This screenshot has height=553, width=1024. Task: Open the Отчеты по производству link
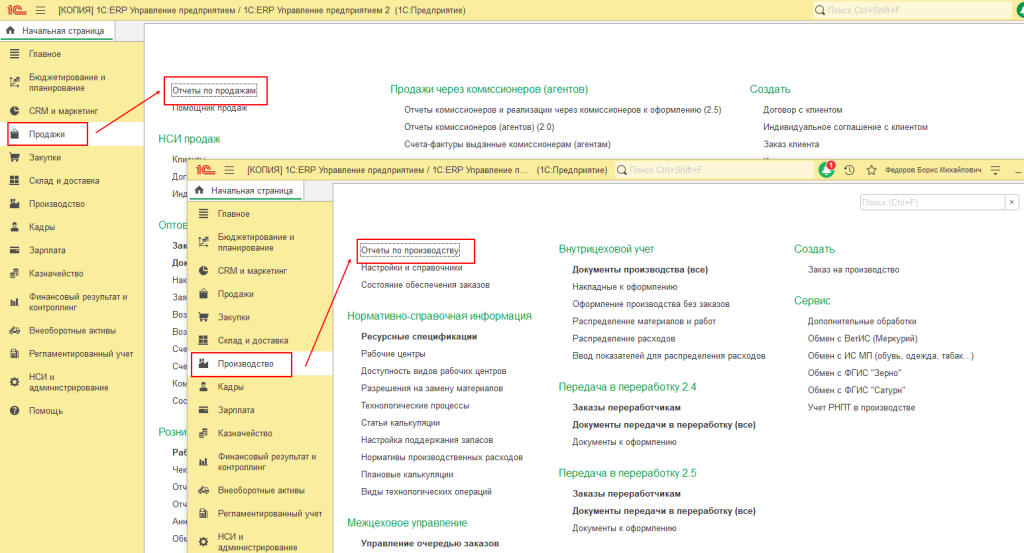click(x=409, y=250)
